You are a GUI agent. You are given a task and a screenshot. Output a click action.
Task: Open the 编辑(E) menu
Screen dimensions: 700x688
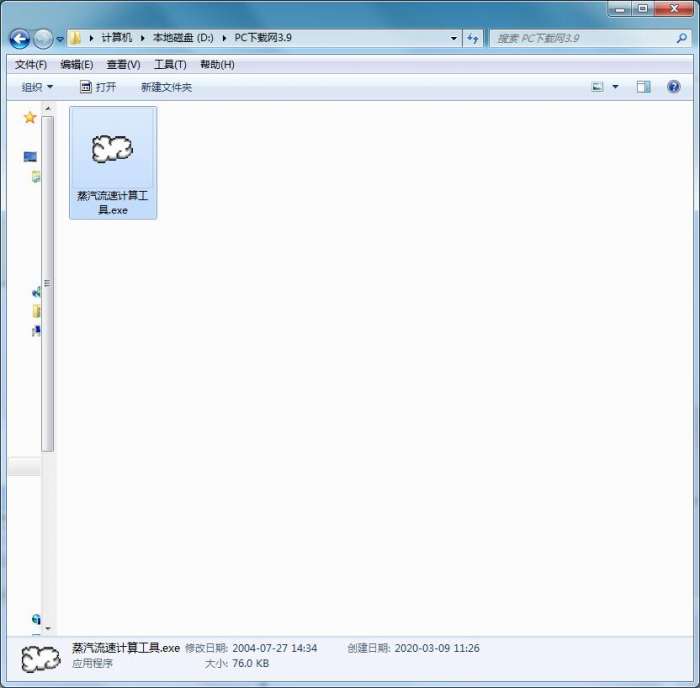click(x=77, y=65)
